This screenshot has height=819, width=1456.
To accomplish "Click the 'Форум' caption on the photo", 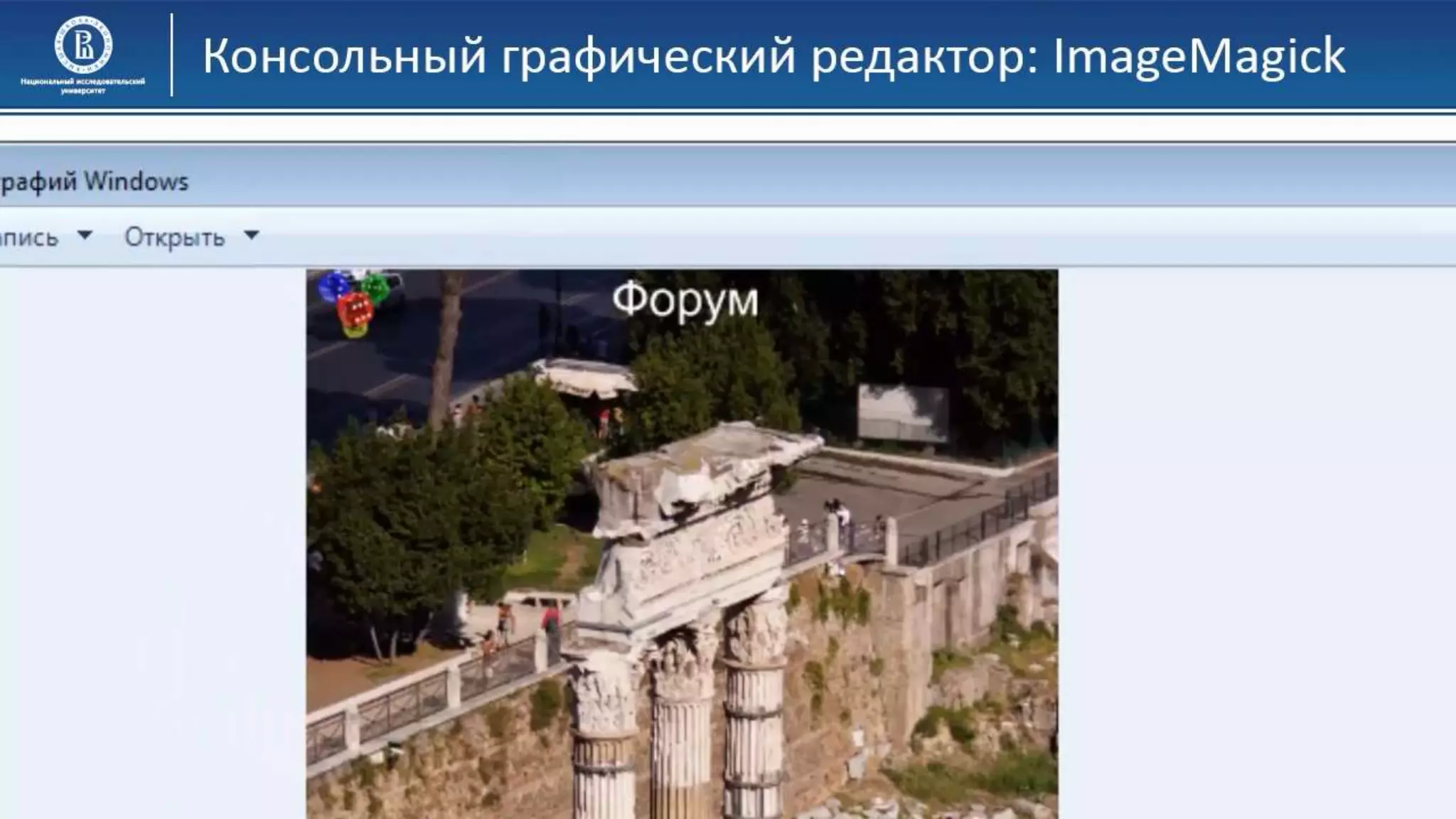I will pyautogui.click(x=685, y=300).
